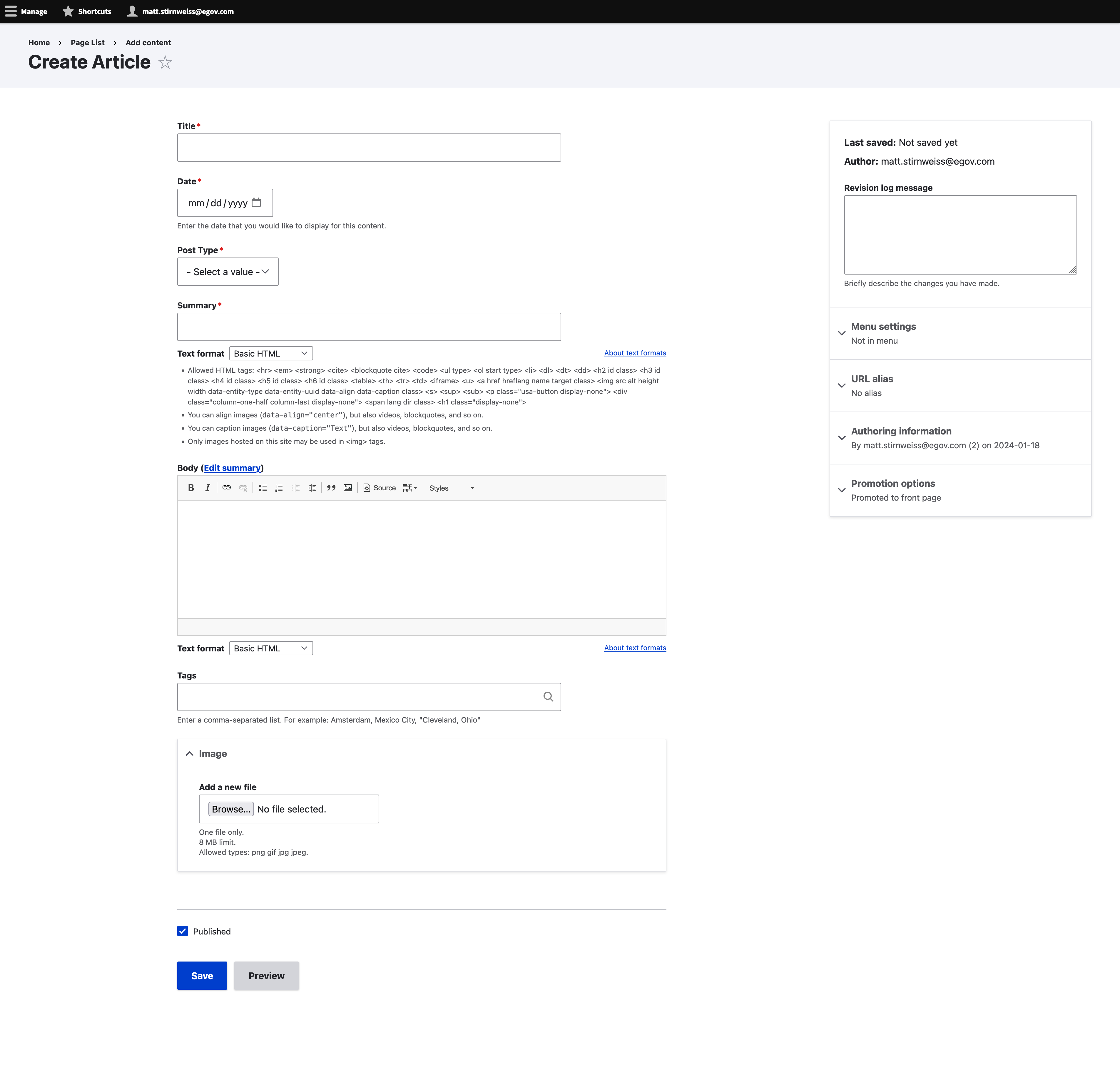Click Browse to choose an image file
Viewport: 1120px width, 1070px height.
(x=230, y=809)
